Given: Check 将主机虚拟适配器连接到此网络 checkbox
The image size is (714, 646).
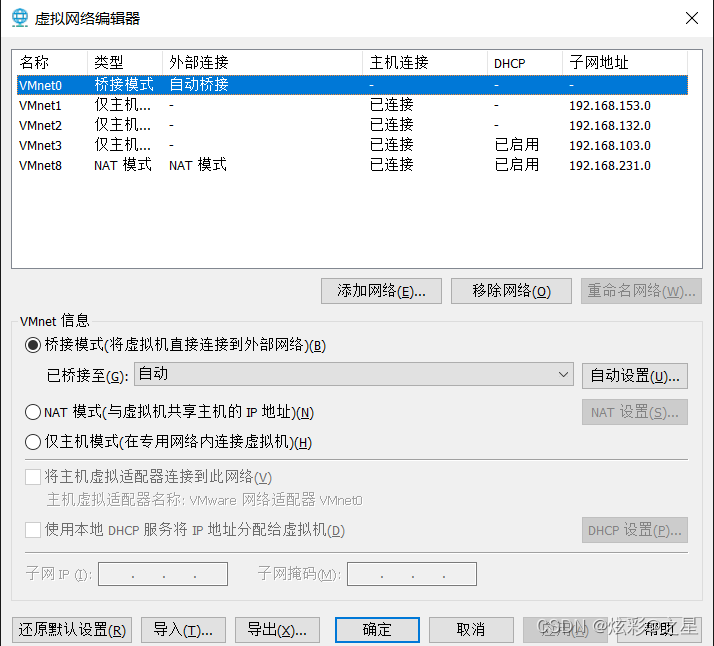Looking at the screenshot, I should pyautogui.click(x=33, y=477).
